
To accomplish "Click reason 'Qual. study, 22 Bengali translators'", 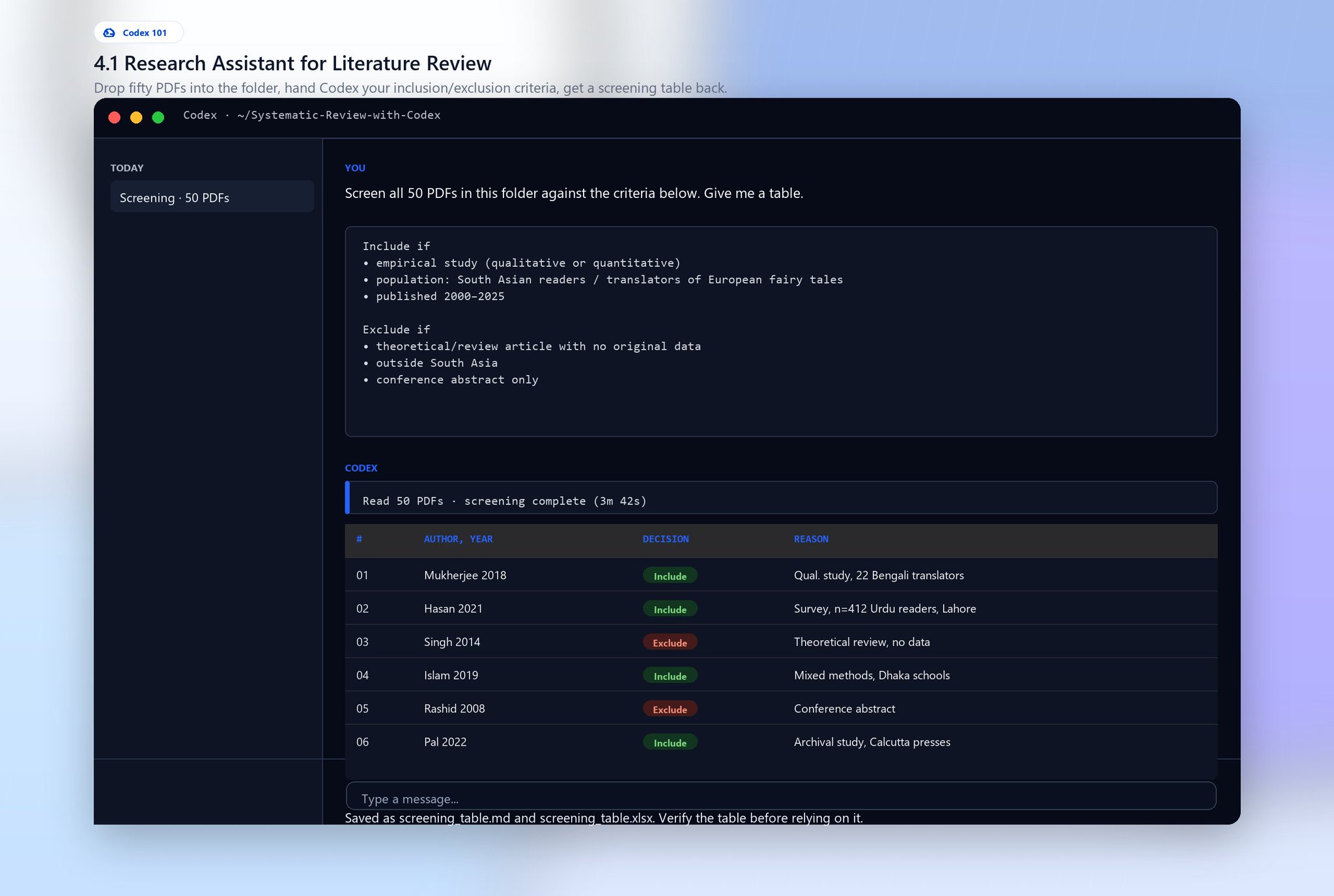I will point(879,575).
